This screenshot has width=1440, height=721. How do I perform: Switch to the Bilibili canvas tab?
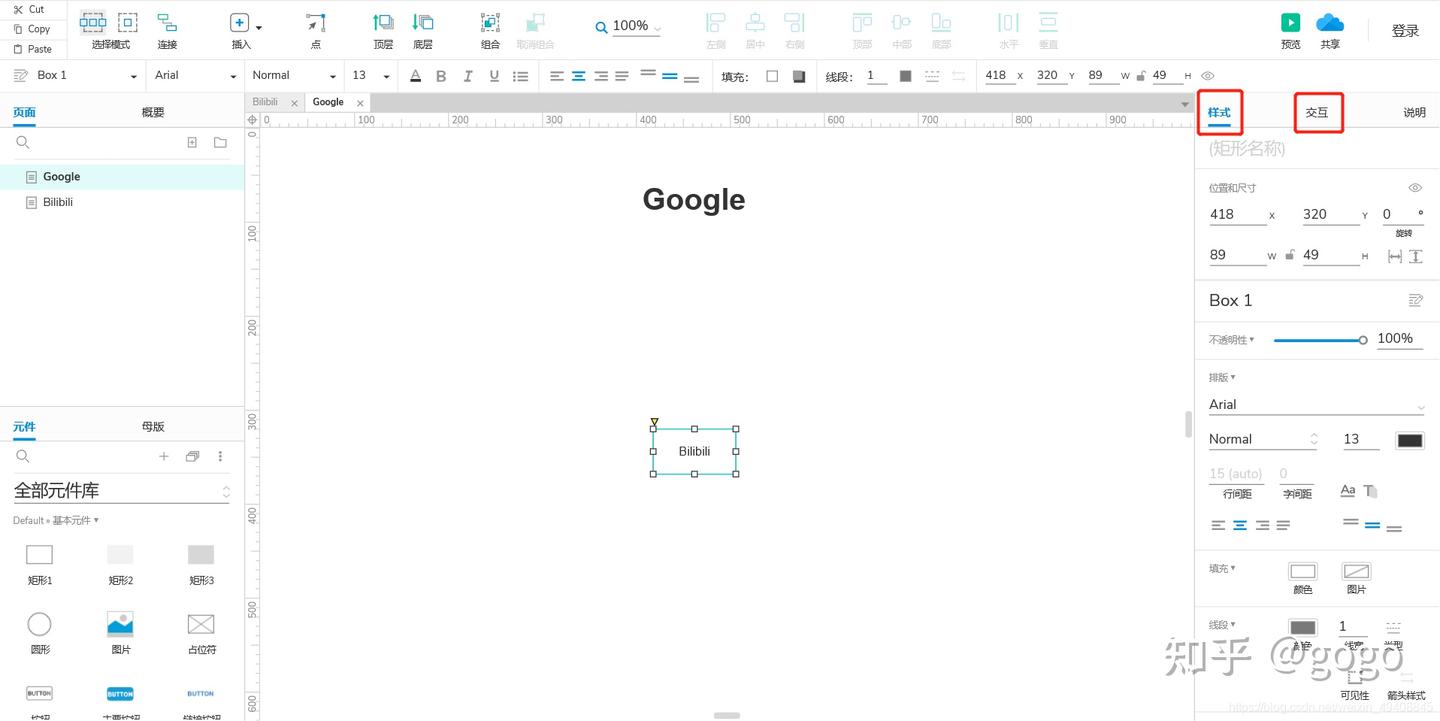tap(265, 102)
